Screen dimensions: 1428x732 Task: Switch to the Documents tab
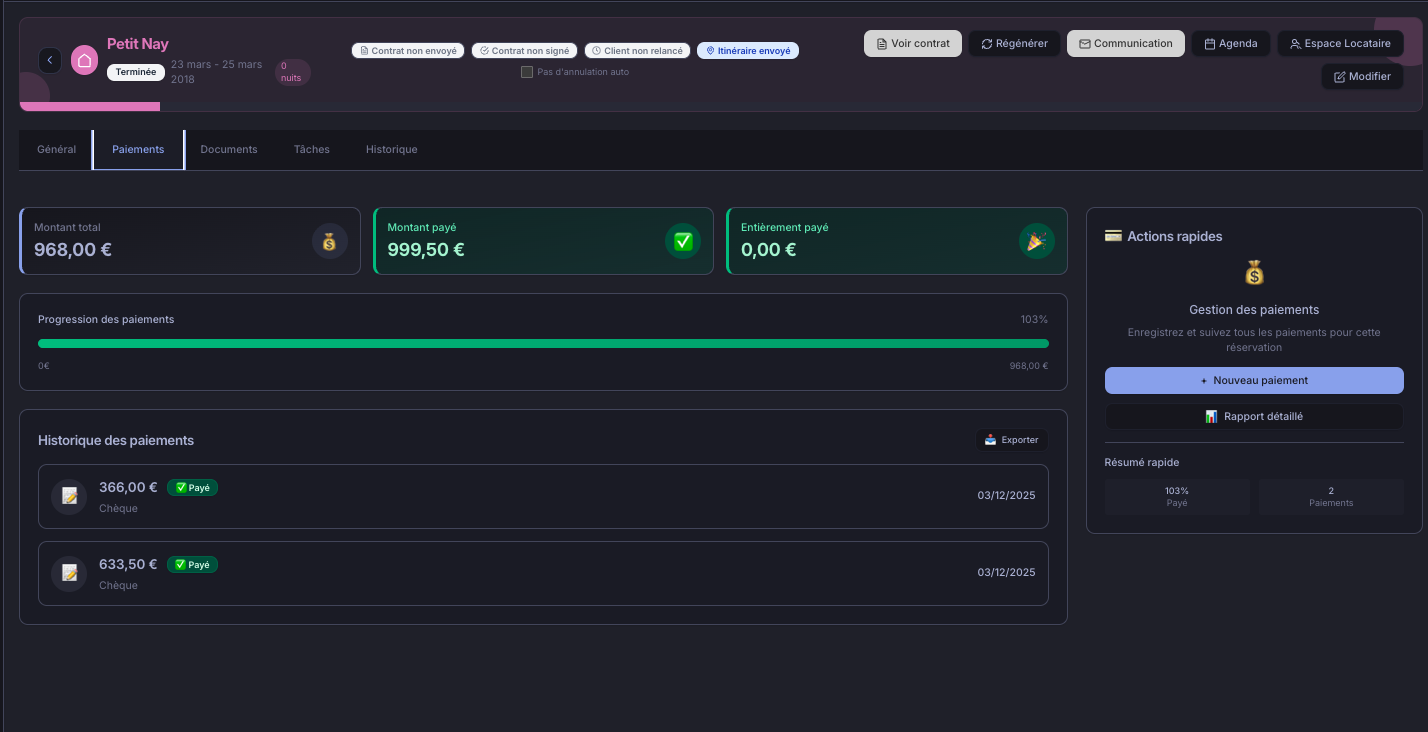tap(229, 150)
